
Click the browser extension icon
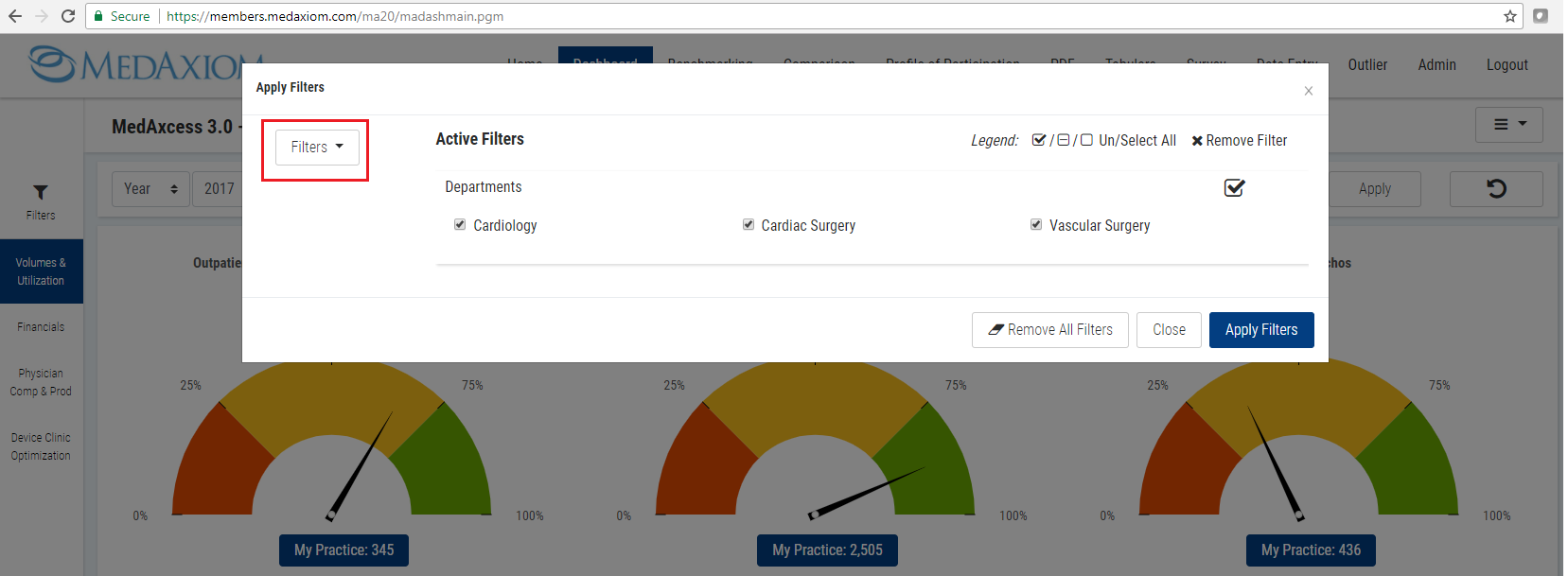click(x=1541, y=16)
